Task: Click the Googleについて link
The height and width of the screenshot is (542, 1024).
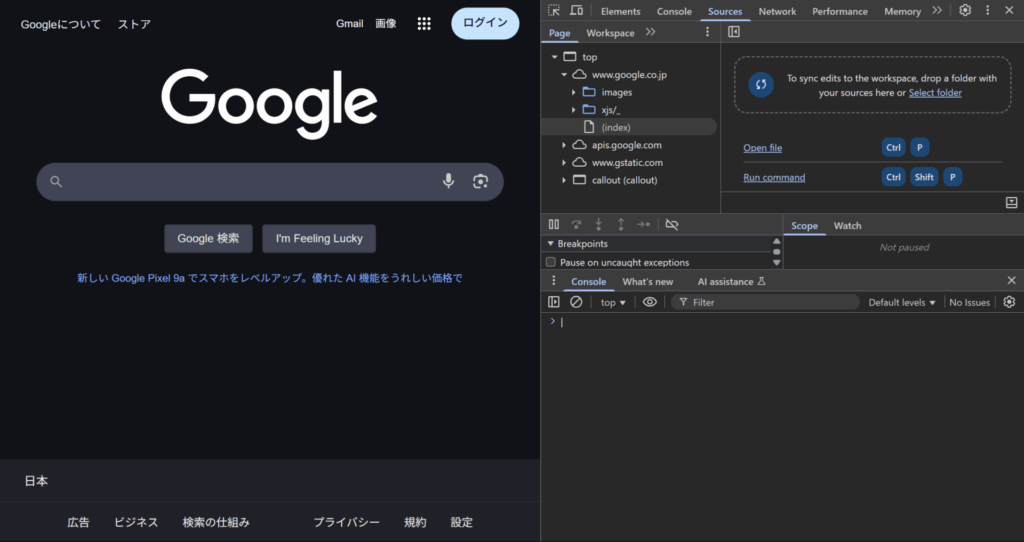Action: [61, 24]
